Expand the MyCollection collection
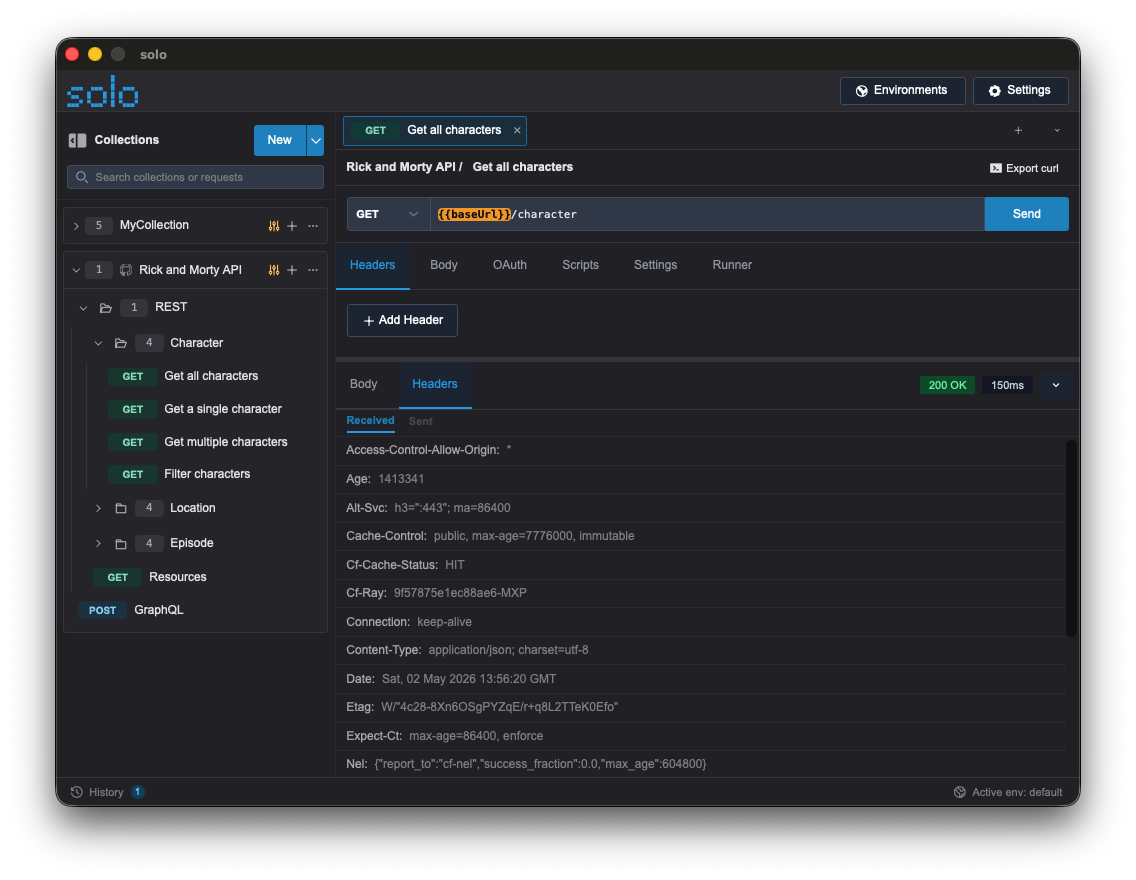1136x880 pixels. pyautogui.click(x=76, y=226)
